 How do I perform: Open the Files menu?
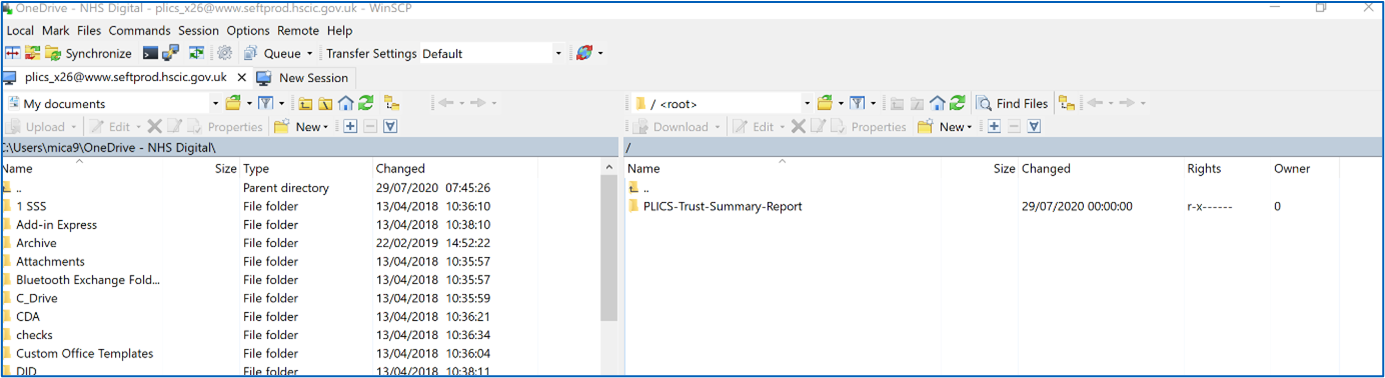tap(89, 31)
